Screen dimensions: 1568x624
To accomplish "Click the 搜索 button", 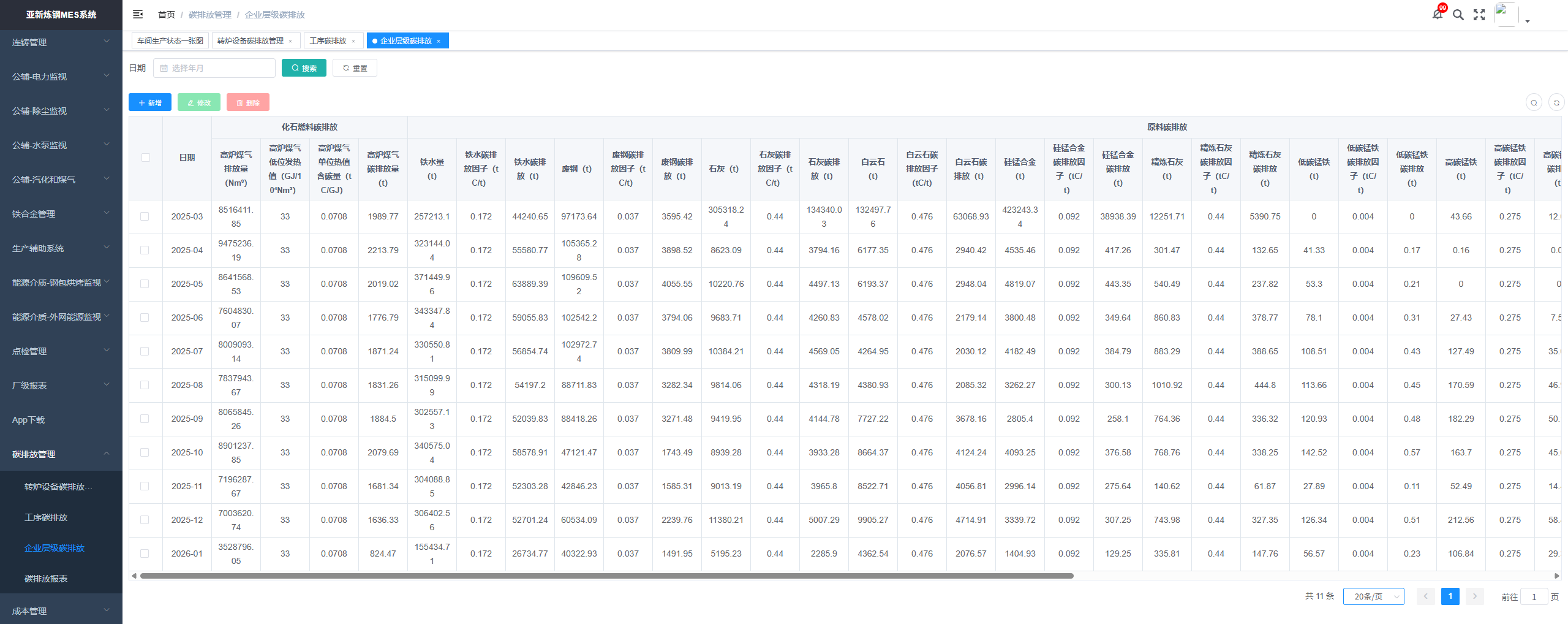I will [x=304, y=68].
